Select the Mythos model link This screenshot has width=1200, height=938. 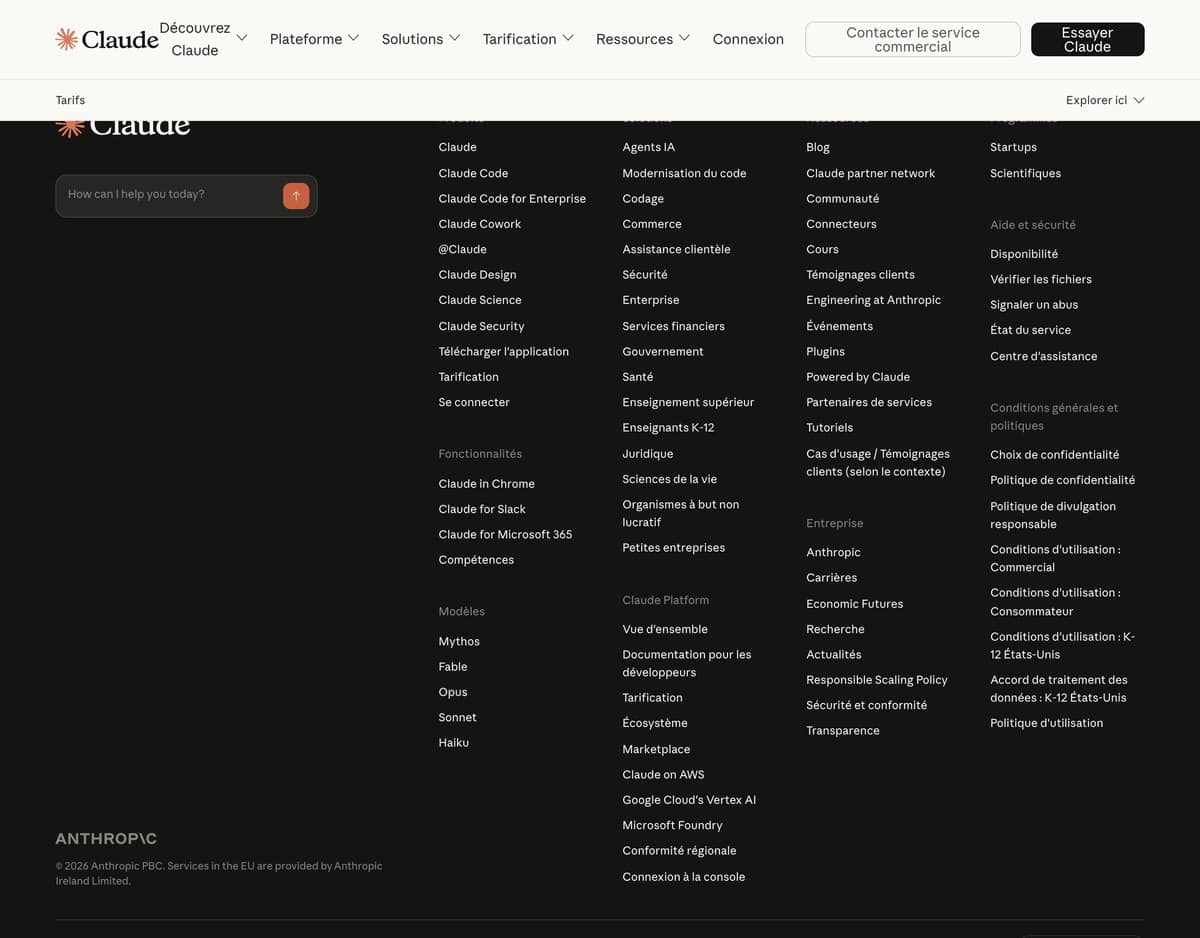[459, 641]
